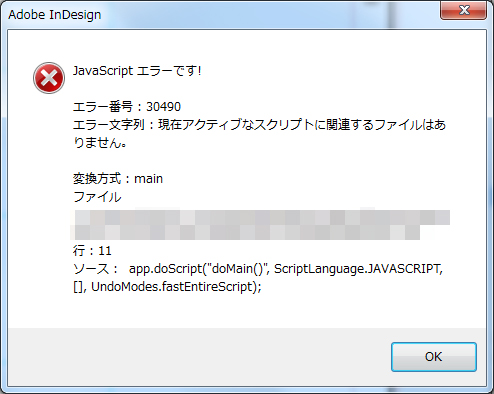Click the red error icon
Viewport: 494px width, 394px height.
click(49, 78)
